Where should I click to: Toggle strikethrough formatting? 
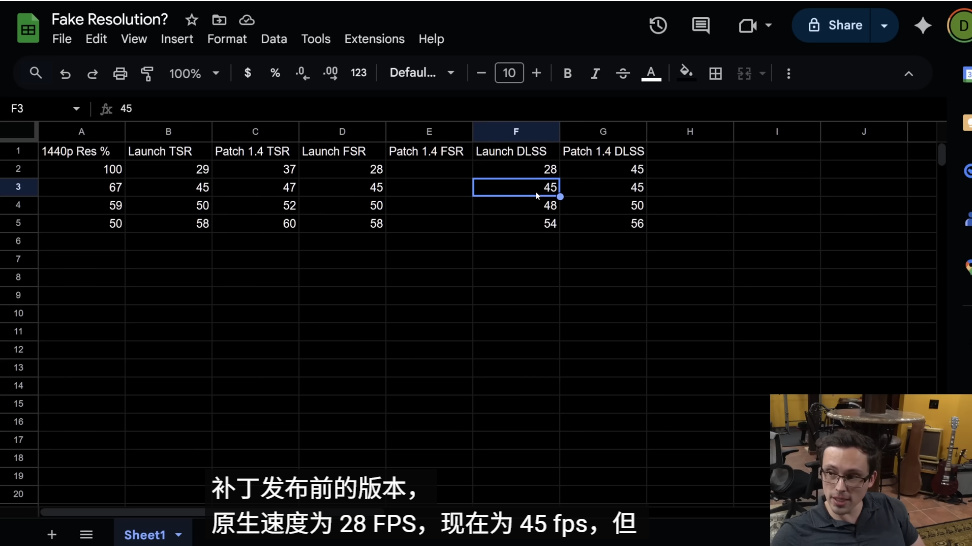point(622,74)
